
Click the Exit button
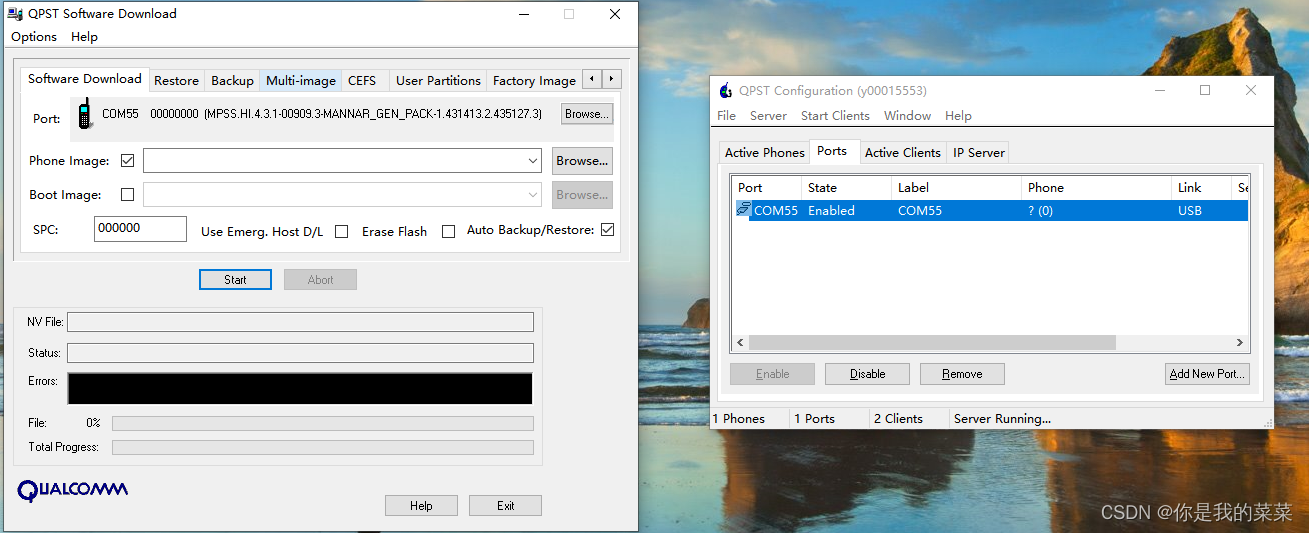tap(505, 506)
